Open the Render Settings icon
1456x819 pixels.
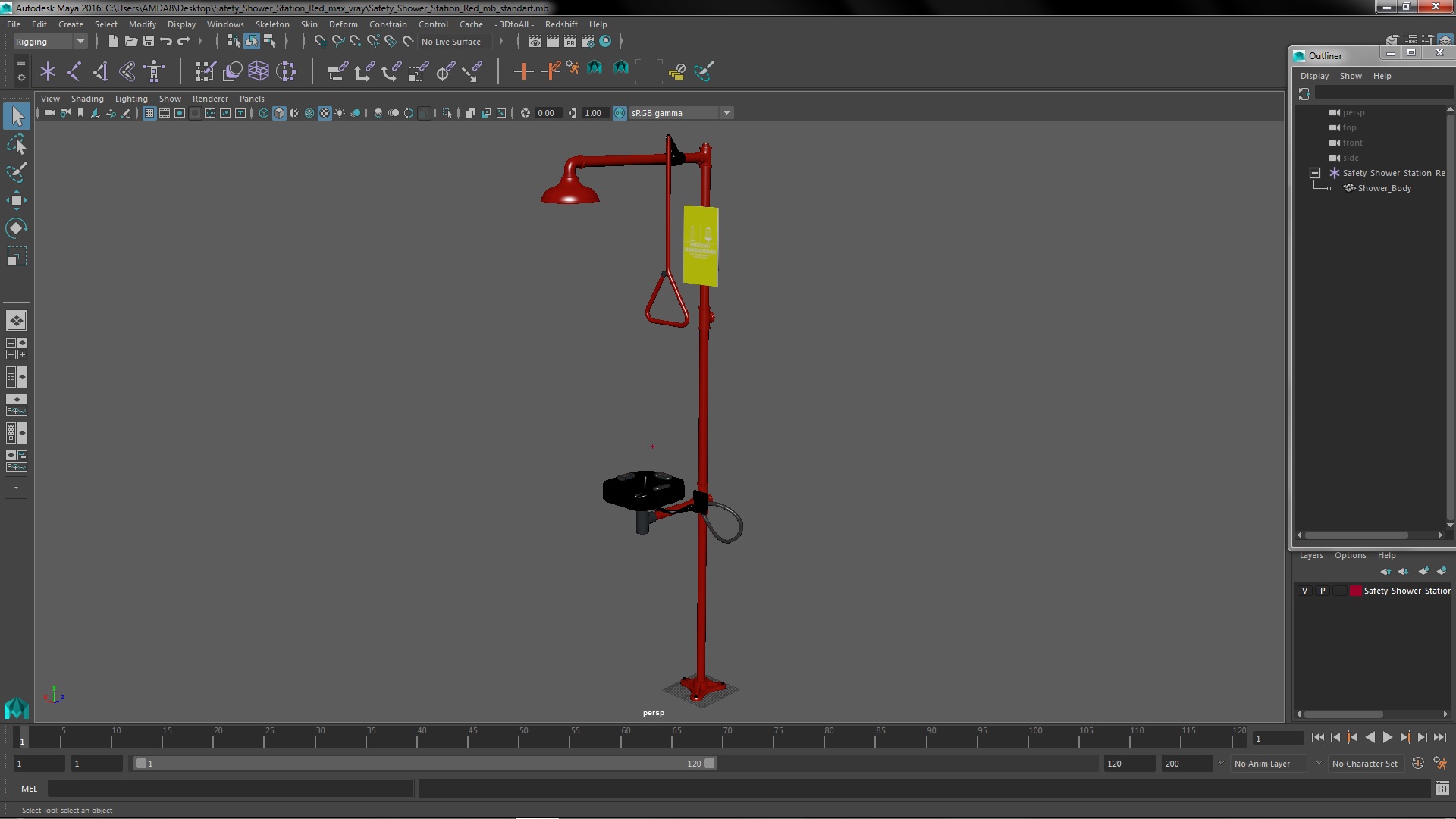[588, 41]
